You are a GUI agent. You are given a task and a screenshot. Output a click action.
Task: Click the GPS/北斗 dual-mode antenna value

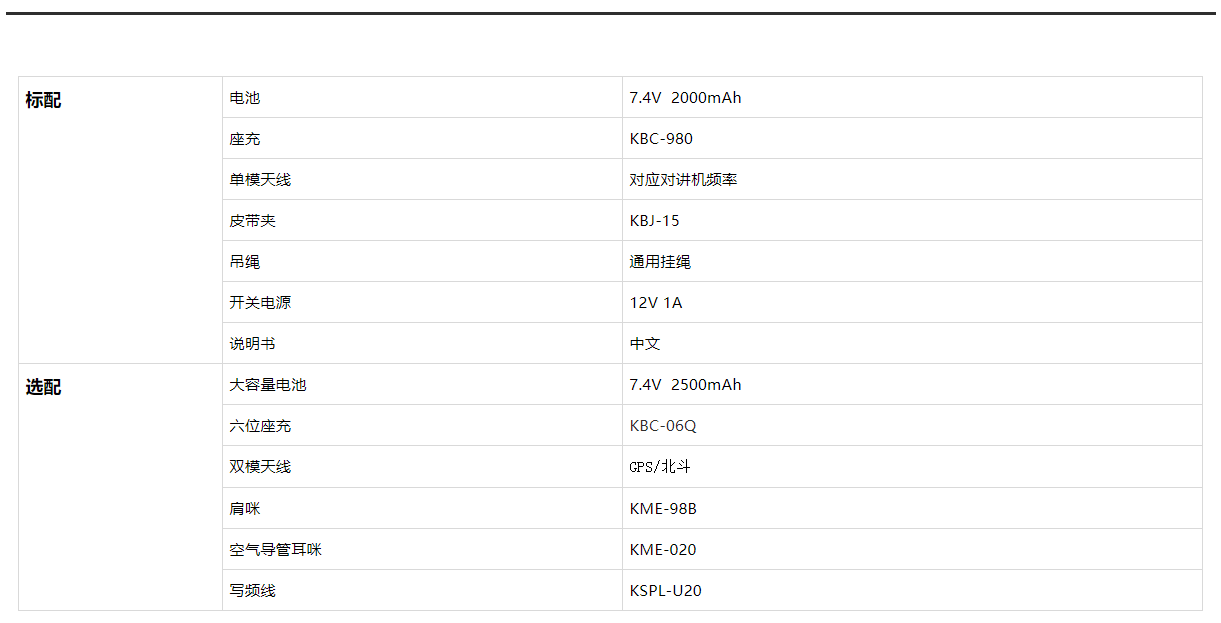point(660,467)
